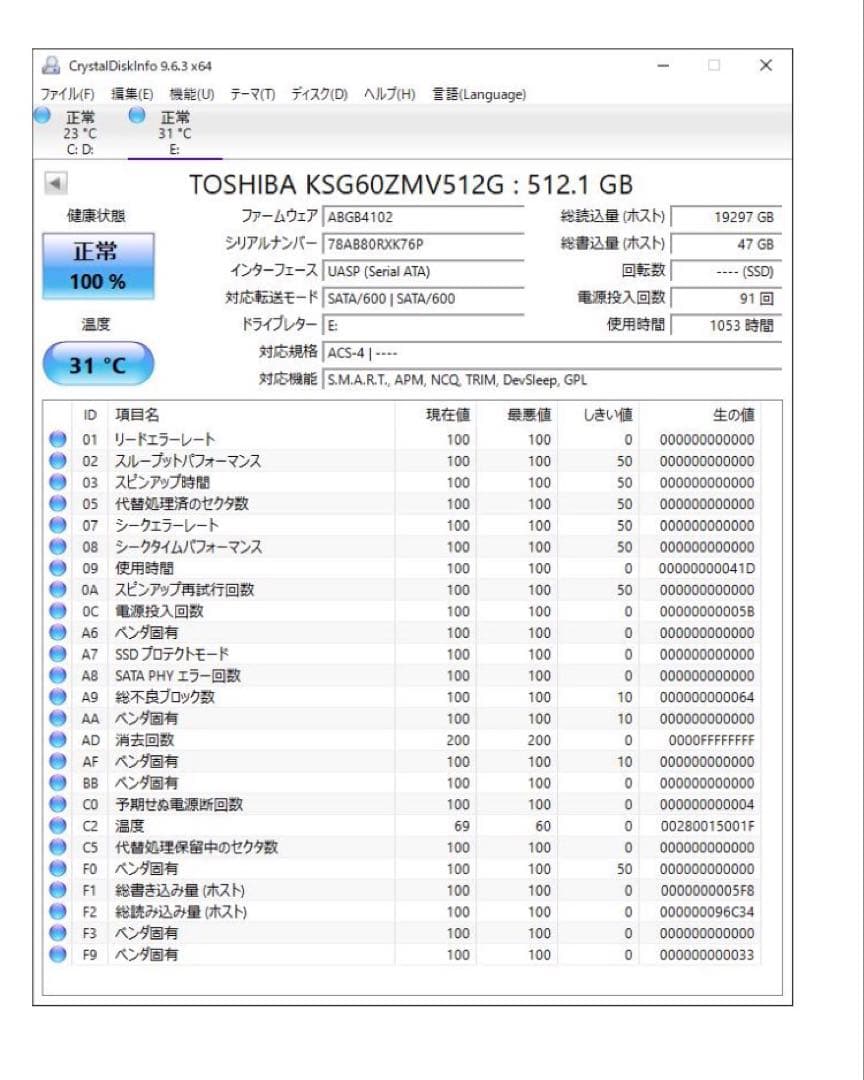
Task: Click the status orb for row 02 スループットパフォーマンス
Action: 58,461
